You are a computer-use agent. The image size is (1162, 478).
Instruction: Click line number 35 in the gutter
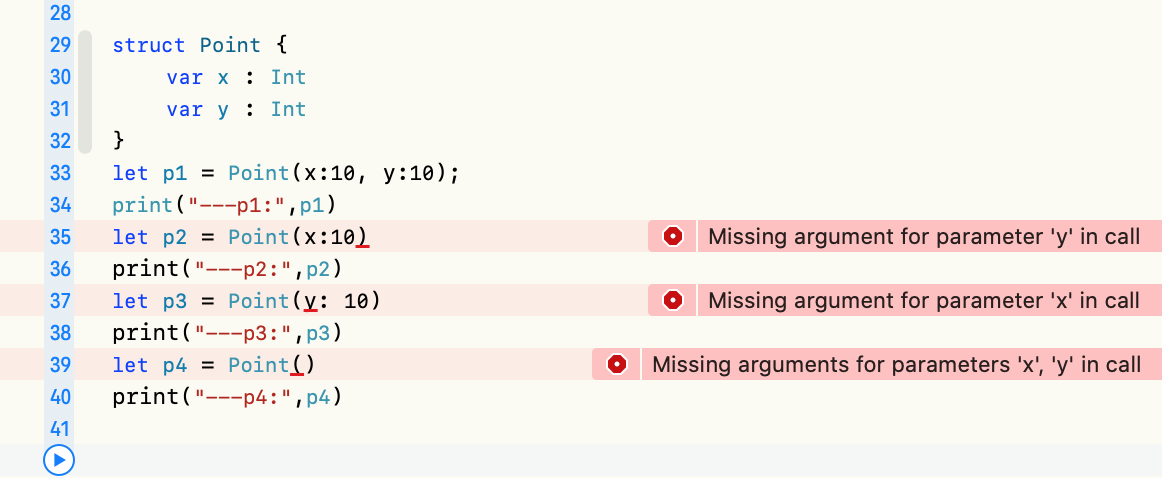pos(59,236)
